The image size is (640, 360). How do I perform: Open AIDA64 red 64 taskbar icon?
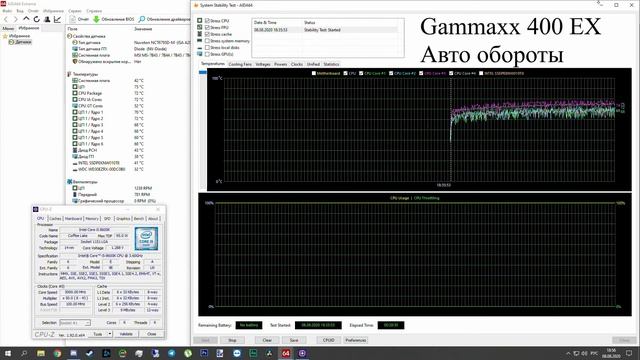tap(286, 353)
